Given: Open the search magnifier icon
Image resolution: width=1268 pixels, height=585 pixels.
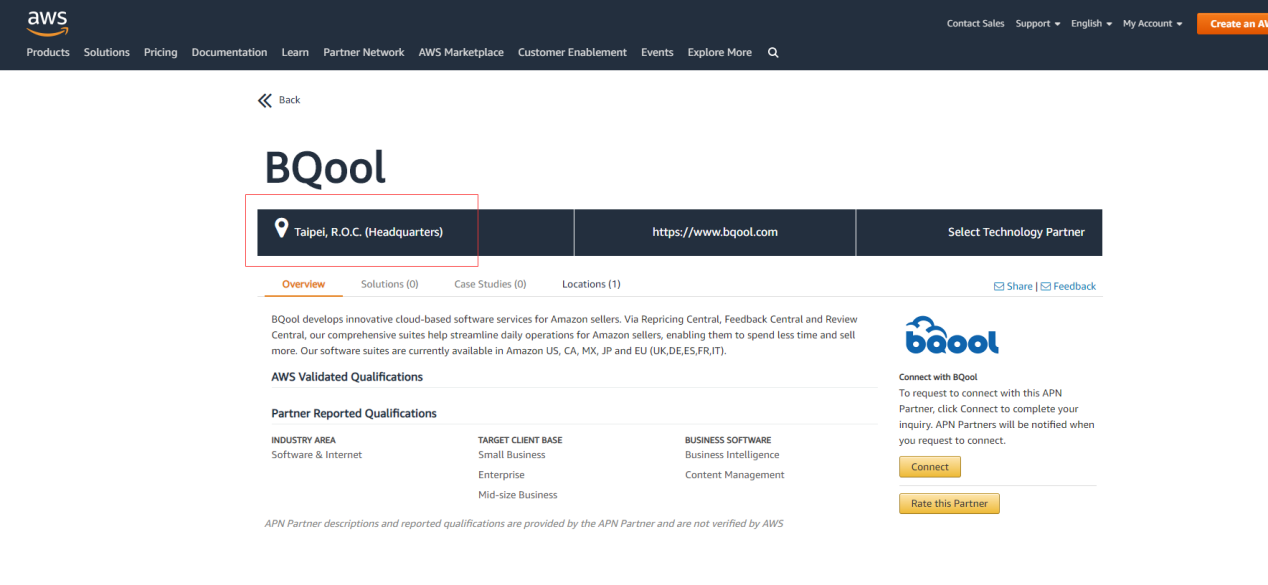Looking at the screenshot, I should [x=773, y=53].
